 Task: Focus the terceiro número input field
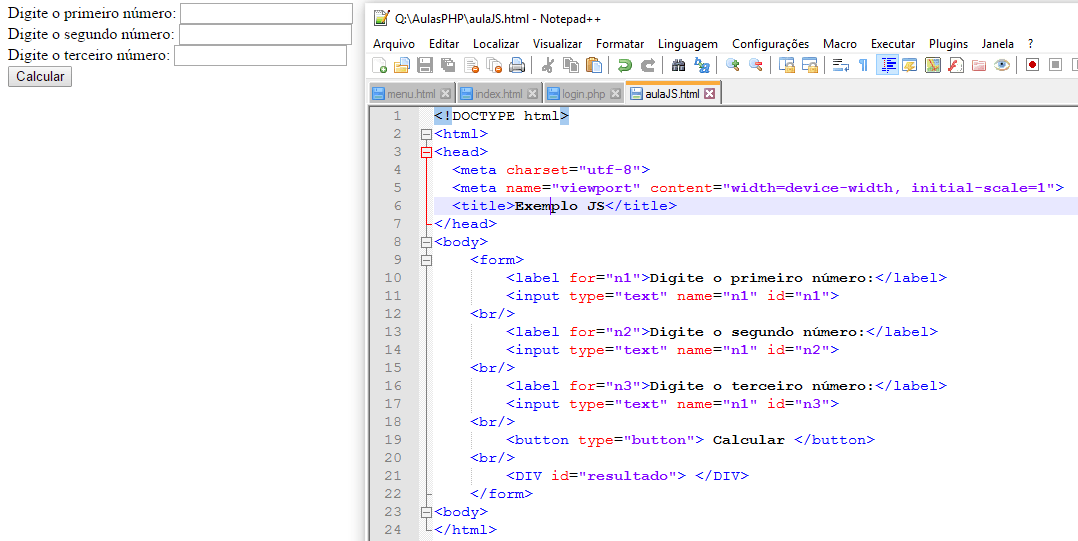point(261,55)
